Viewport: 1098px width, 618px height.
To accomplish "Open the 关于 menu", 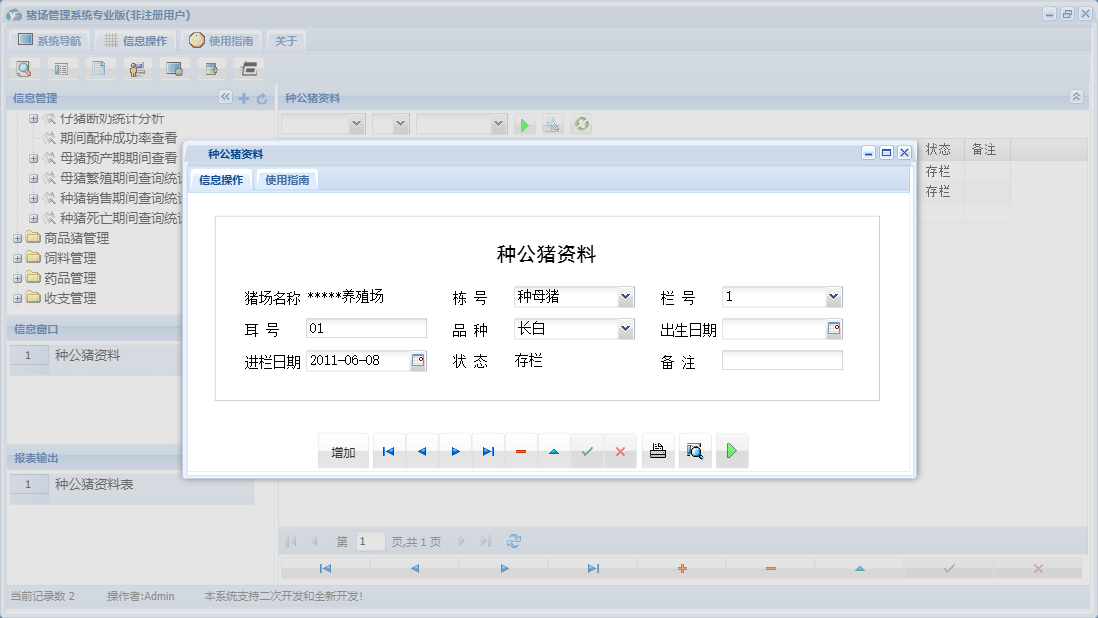I will [x=286, y=40].
